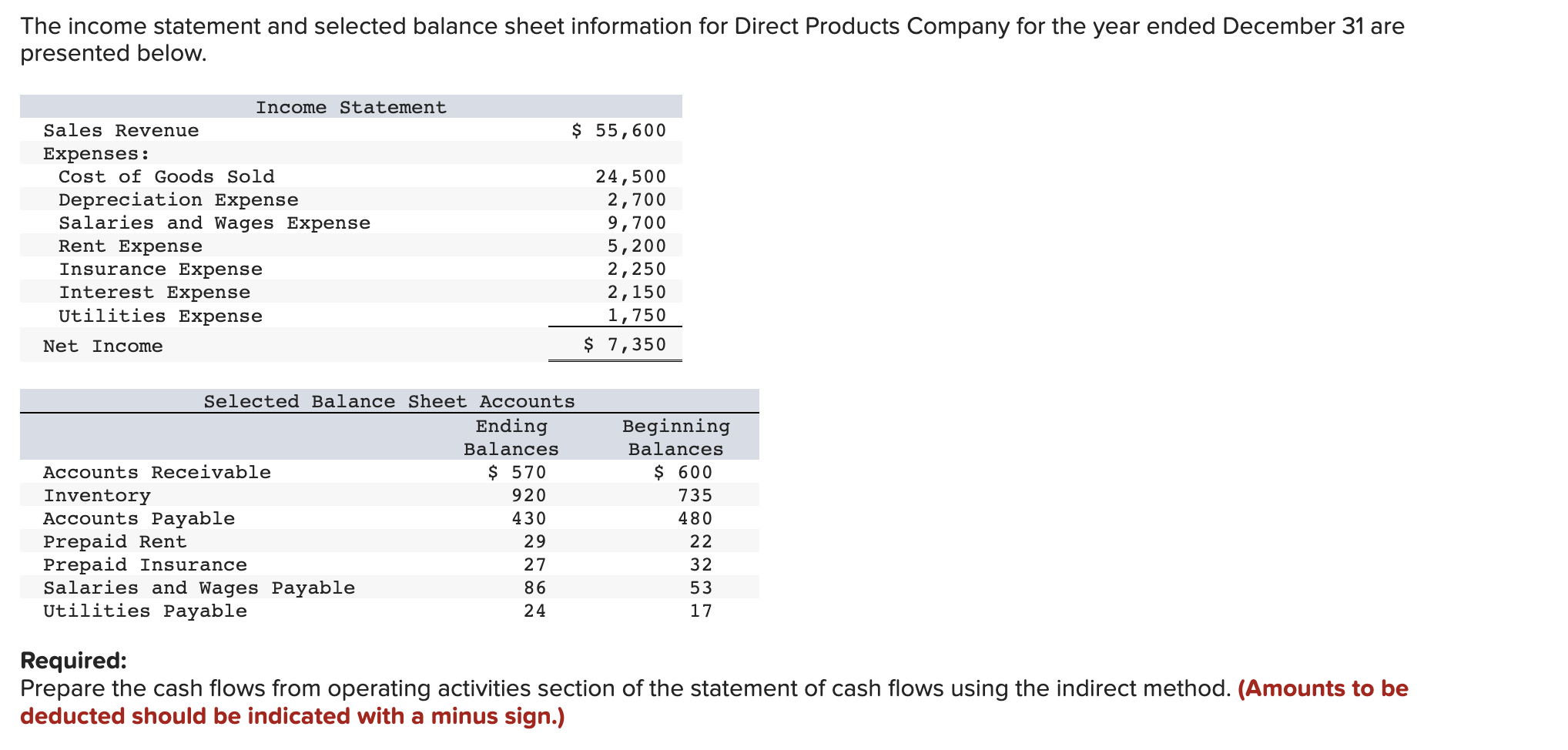Select the Ending Balances column heading

(x=511, y=437)
